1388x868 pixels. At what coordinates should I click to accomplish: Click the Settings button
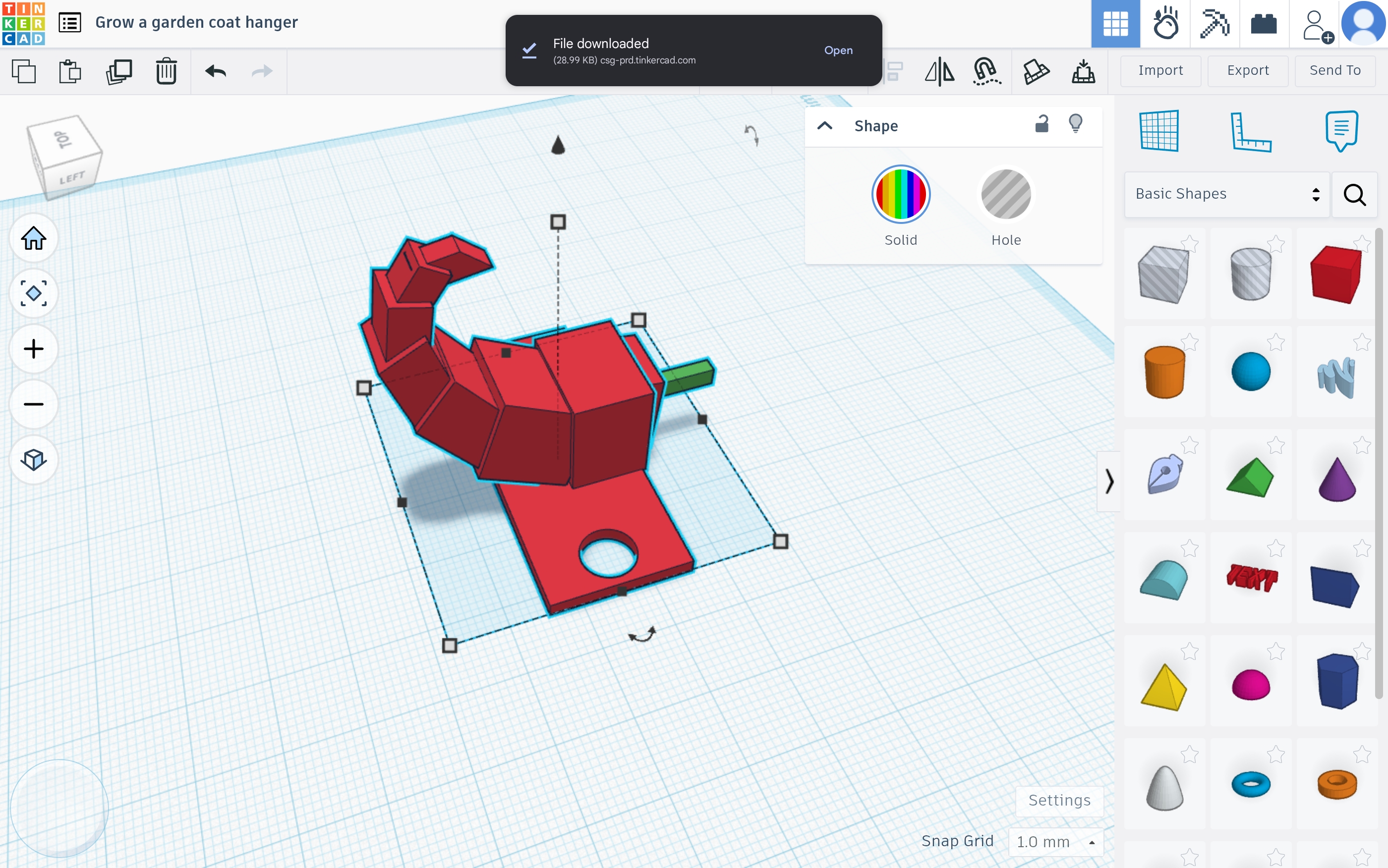click(1059, 800)
